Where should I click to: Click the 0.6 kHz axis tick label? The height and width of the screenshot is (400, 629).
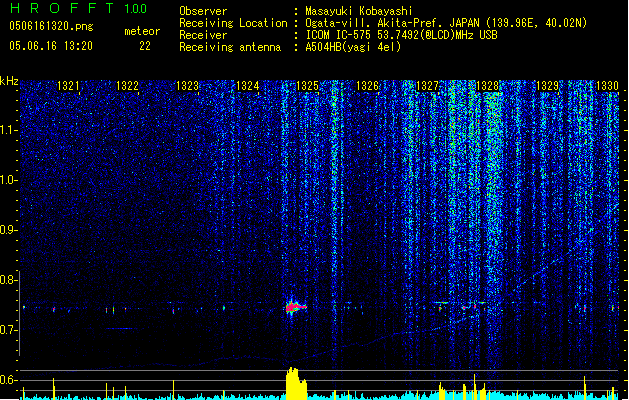pyautogui.click(x=8, y=380)
